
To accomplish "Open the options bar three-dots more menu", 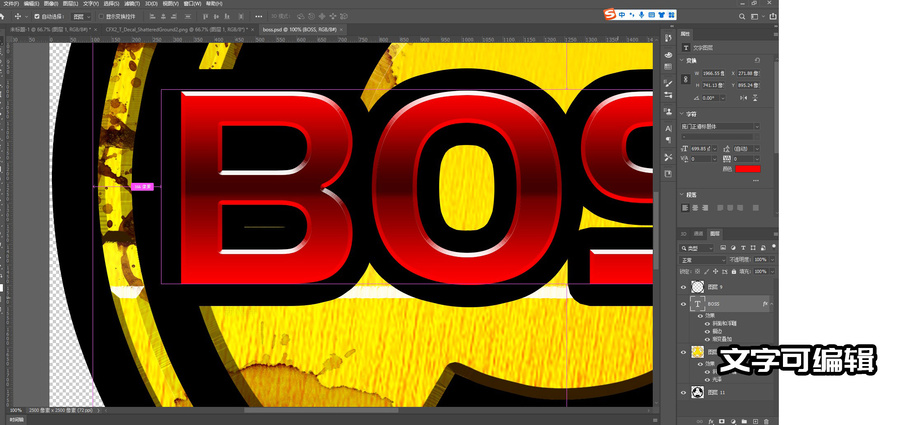I will pyautogui.click(x=258, y=17).
